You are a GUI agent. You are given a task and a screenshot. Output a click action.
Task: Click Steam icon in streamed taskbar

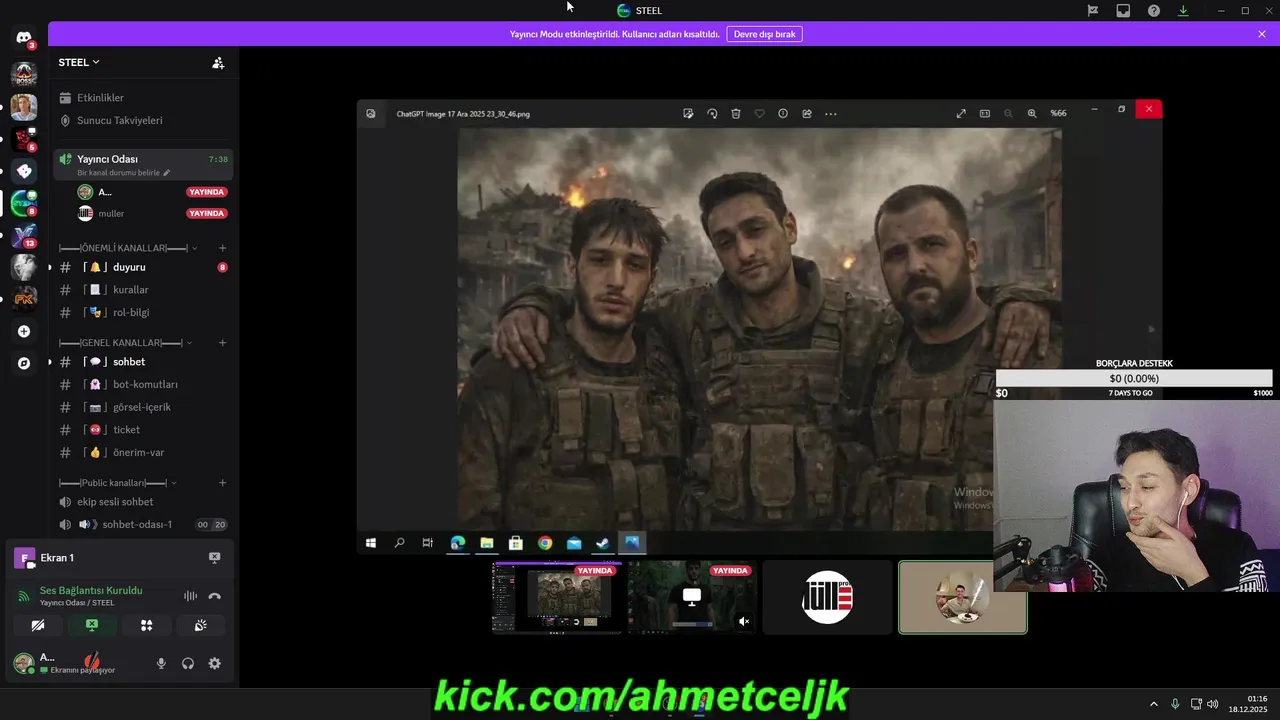pos(603,543)
